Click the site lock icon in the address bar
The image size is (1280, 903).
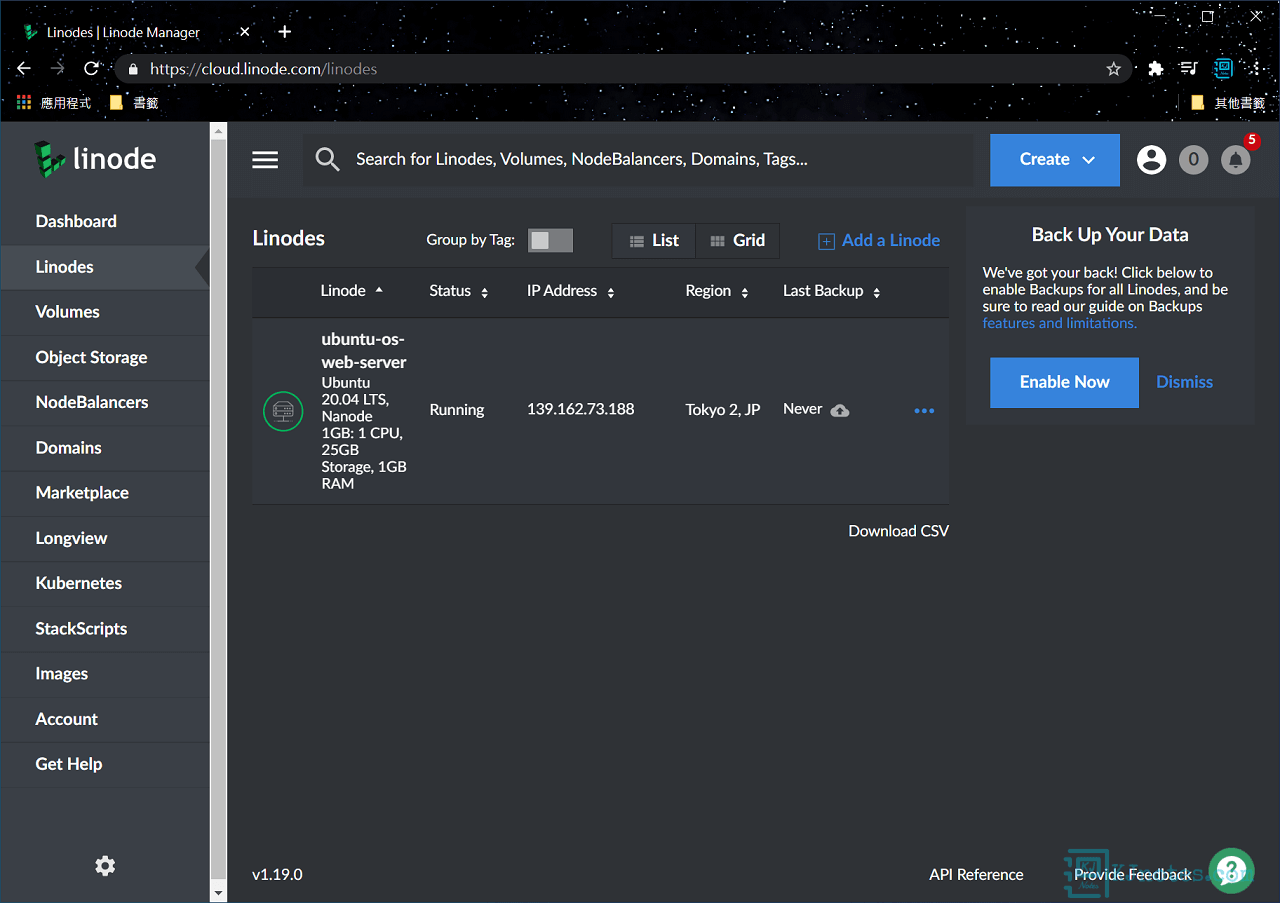[133, 69]
